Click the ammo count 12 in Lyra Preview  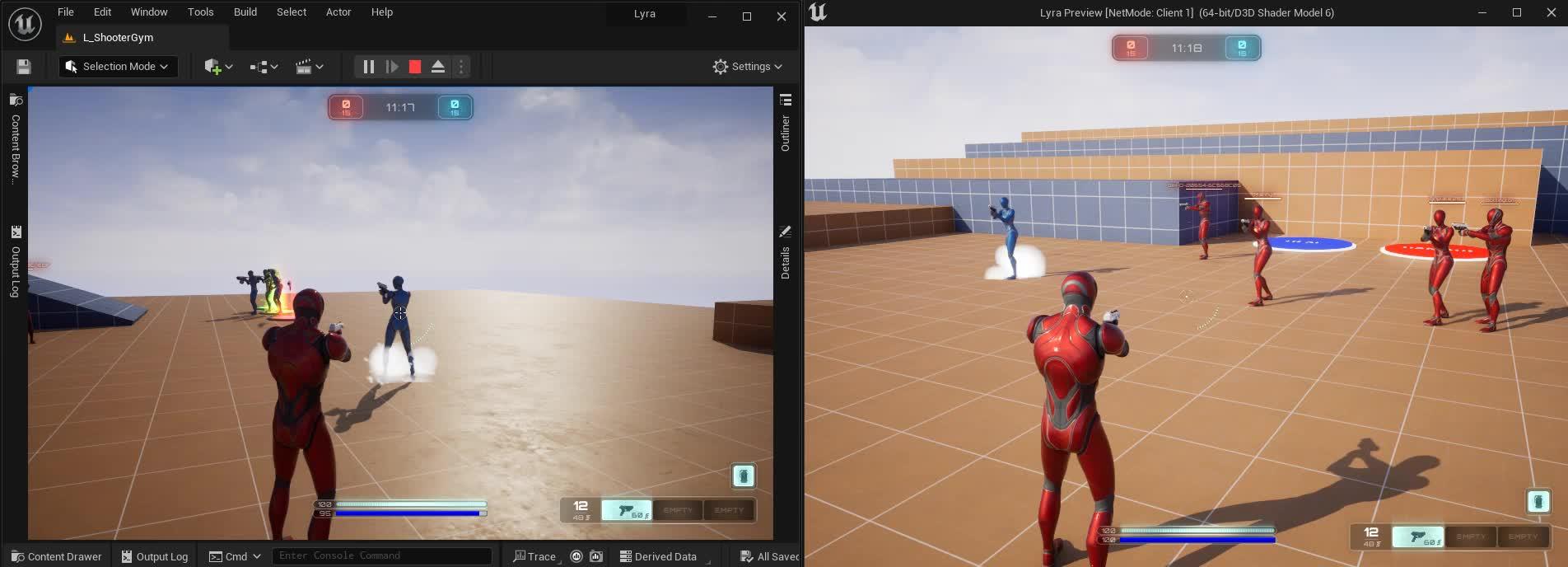[x=1371, y=532]
